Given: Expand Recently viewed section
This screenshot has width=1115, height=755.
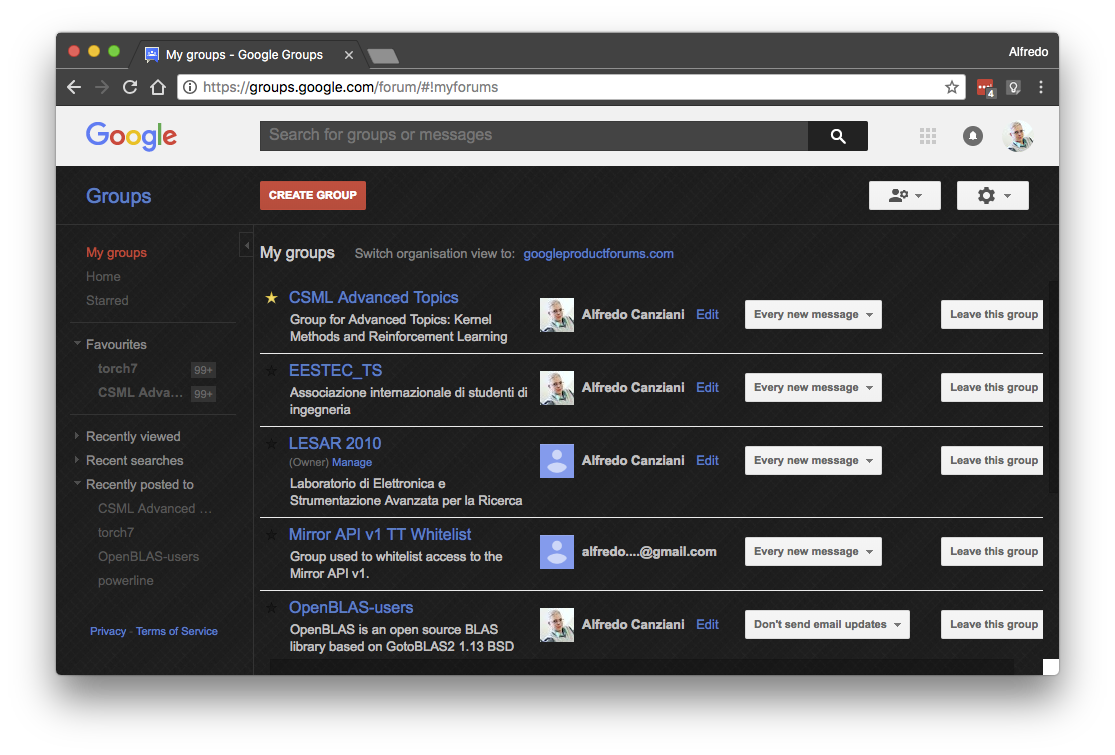Looking at the screenshot, I should click(77, 436).
